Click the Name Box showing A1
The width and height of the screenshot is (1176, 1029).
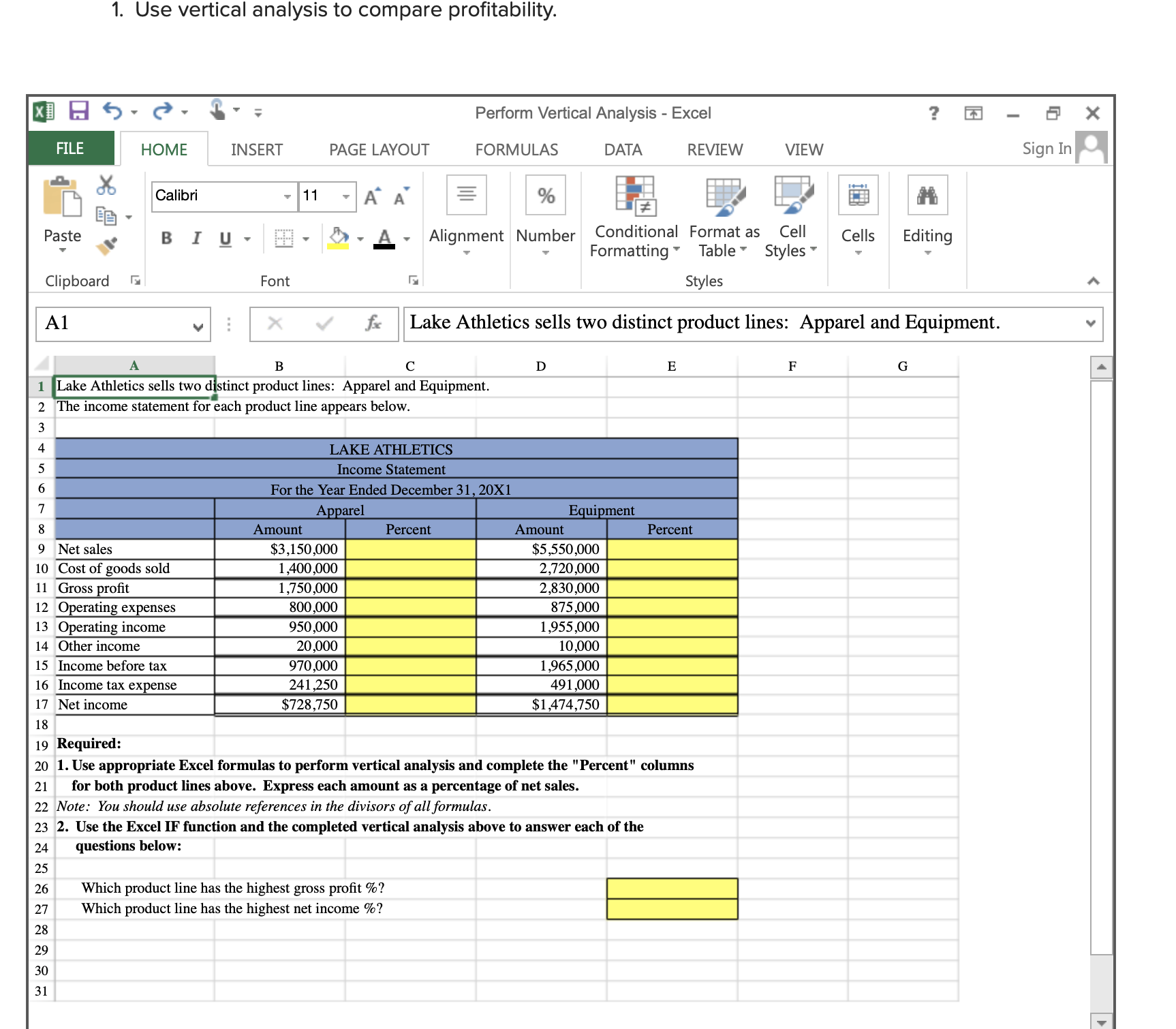tap(116, 324)
